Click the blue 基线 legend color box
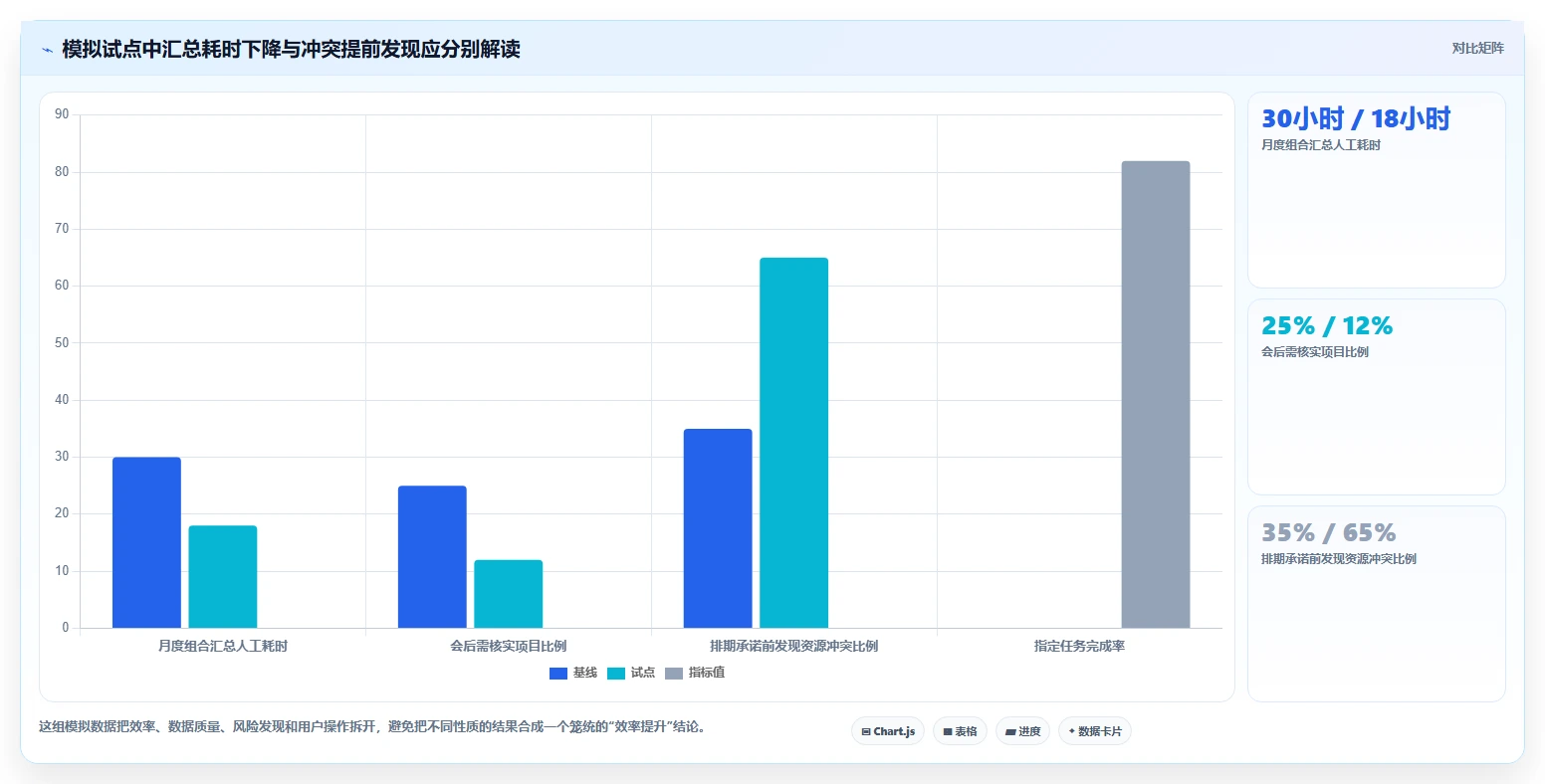 point(558,674)
